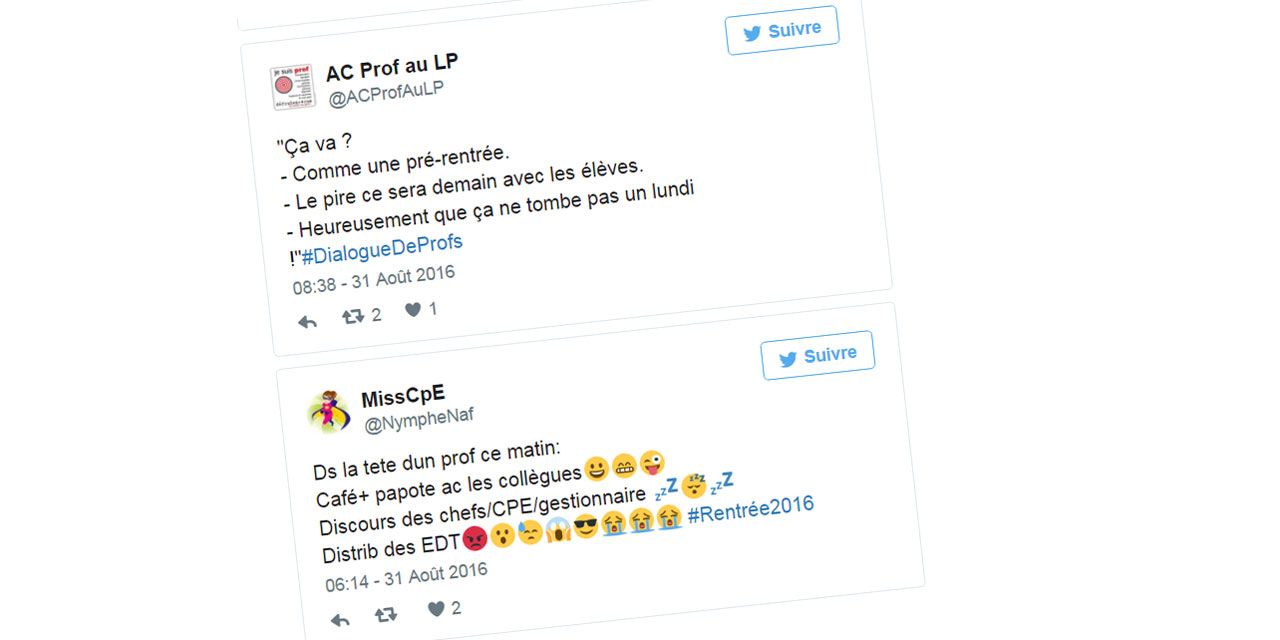This screenshot has width=1280, height=640.
Task: Open the 06:14 - 31 Août 2016 timestamp
Action: pos(406,576)
